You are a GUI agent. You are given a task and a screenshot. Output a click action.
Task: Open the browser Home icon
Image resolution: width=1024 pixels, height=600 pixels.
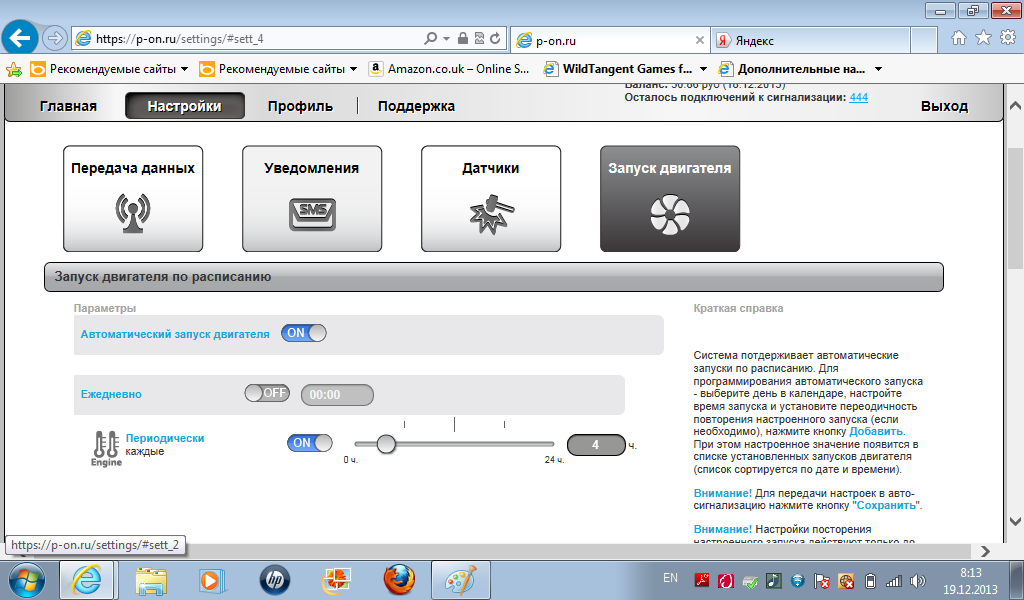[959, 39]
